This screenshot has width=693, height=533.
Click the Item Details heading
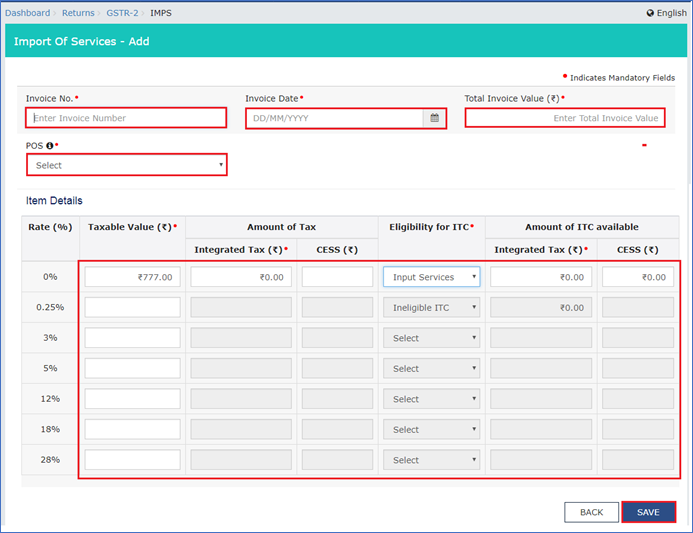coord(54,201)
